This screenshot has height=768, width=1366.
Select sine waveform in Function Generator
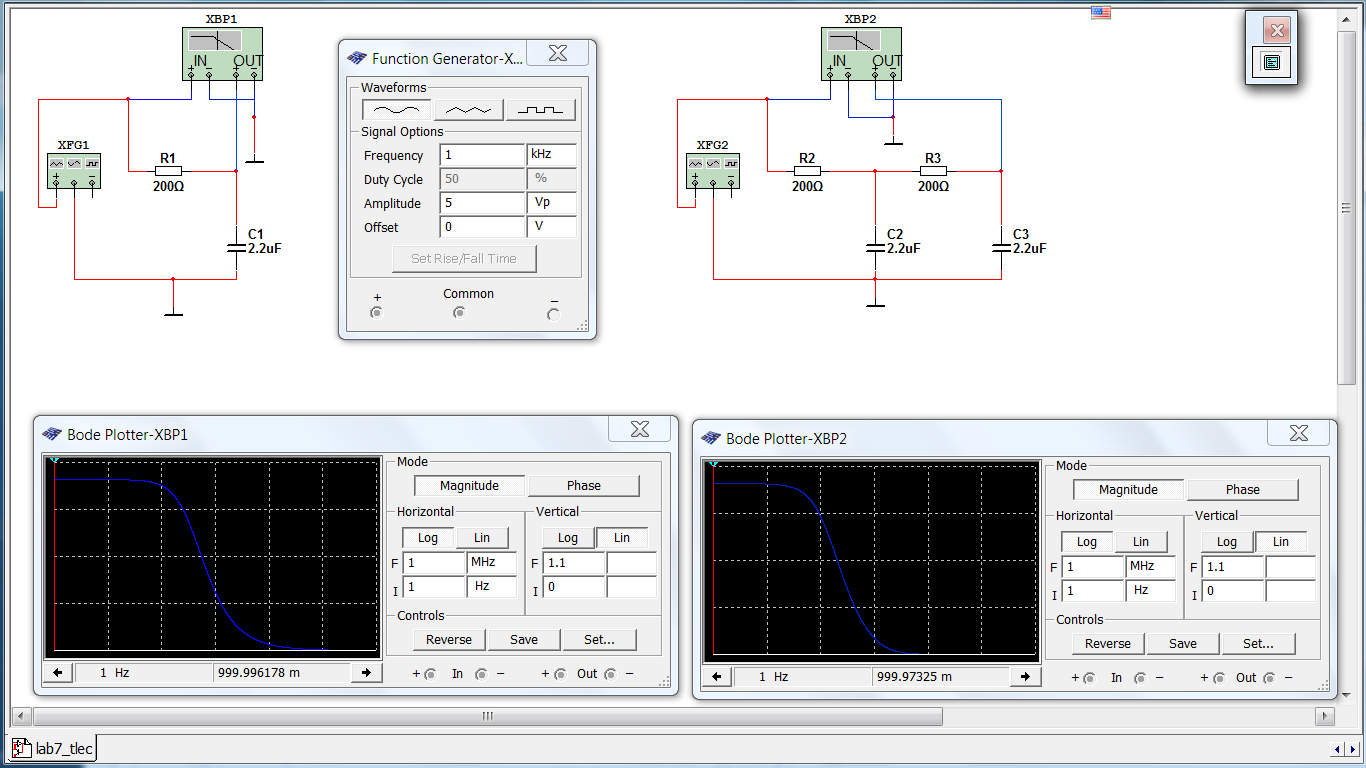(397, 110)
